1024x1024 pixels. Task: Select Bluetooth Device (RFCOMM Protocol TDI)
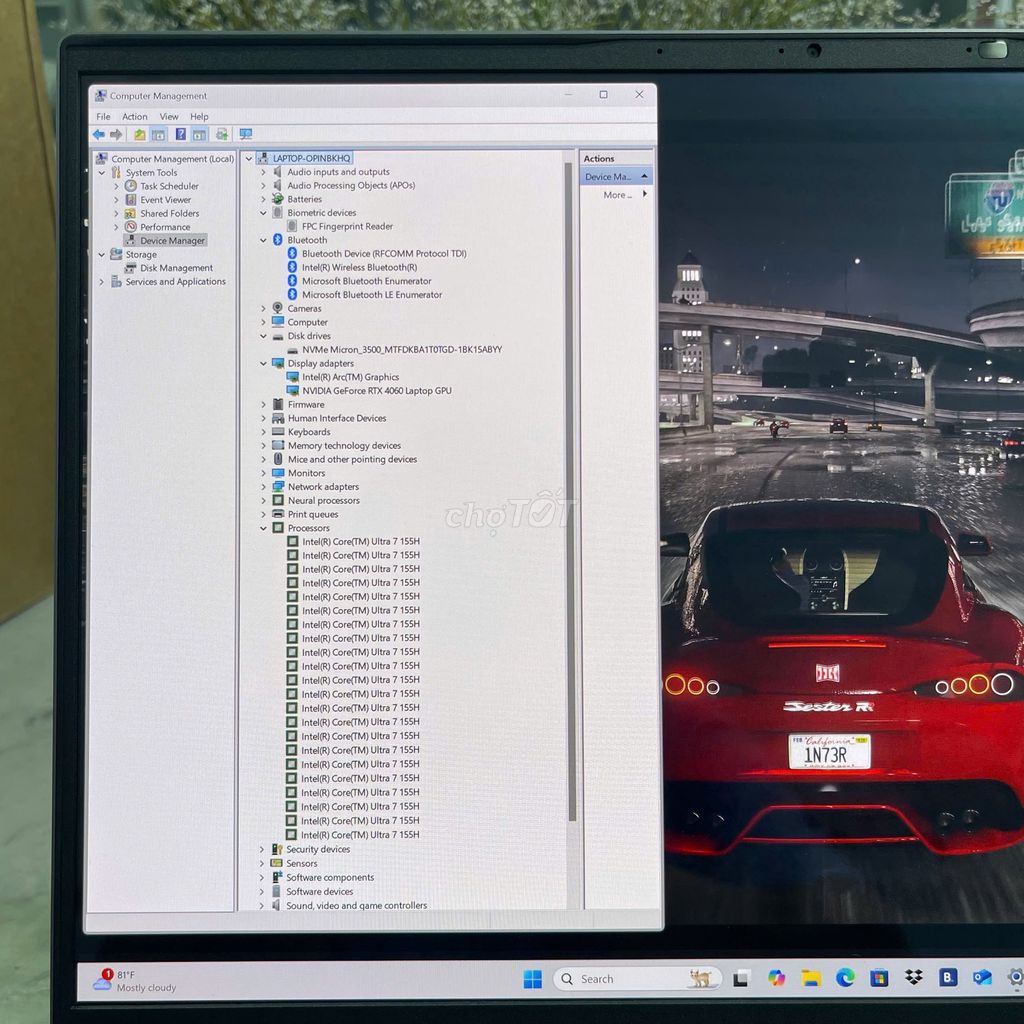[384, 254]
